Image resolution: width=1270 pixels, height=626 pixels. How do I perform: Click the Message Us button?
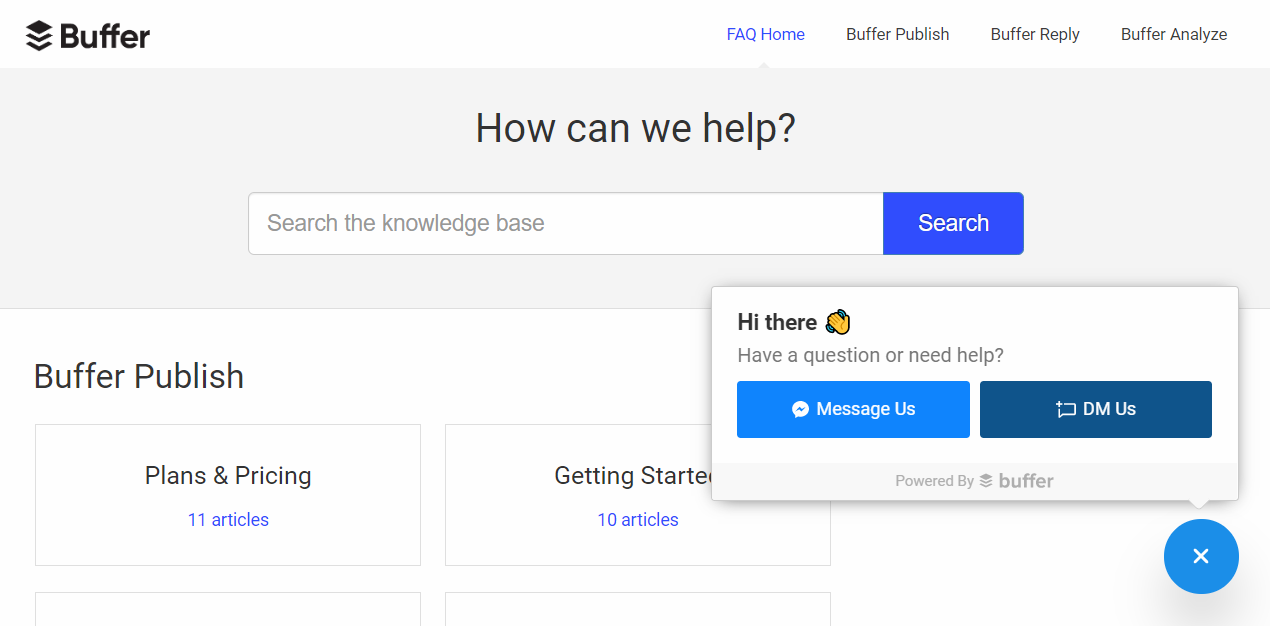pos(853,409)
